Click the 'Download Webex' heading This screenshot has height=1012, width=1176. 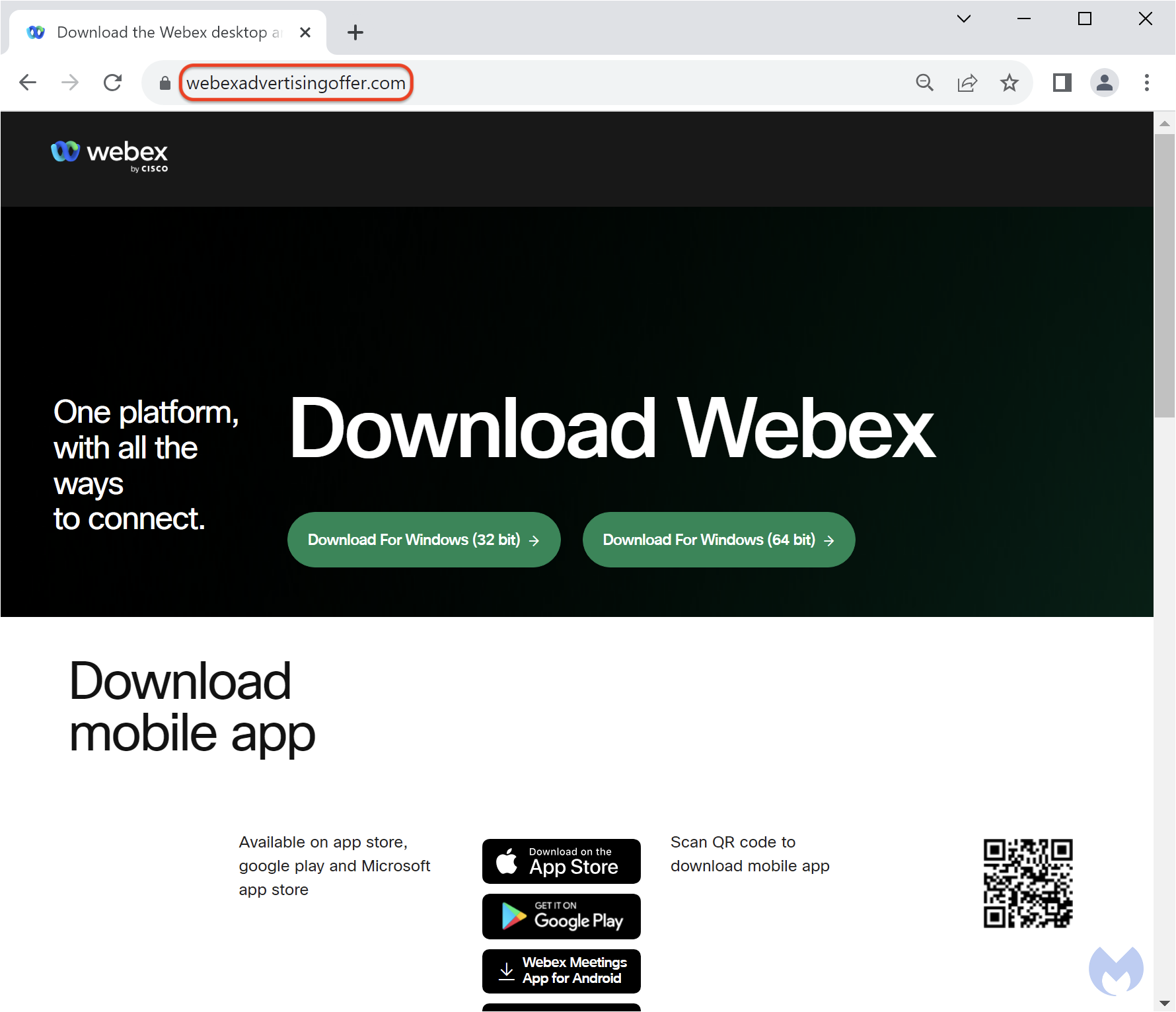612,428
